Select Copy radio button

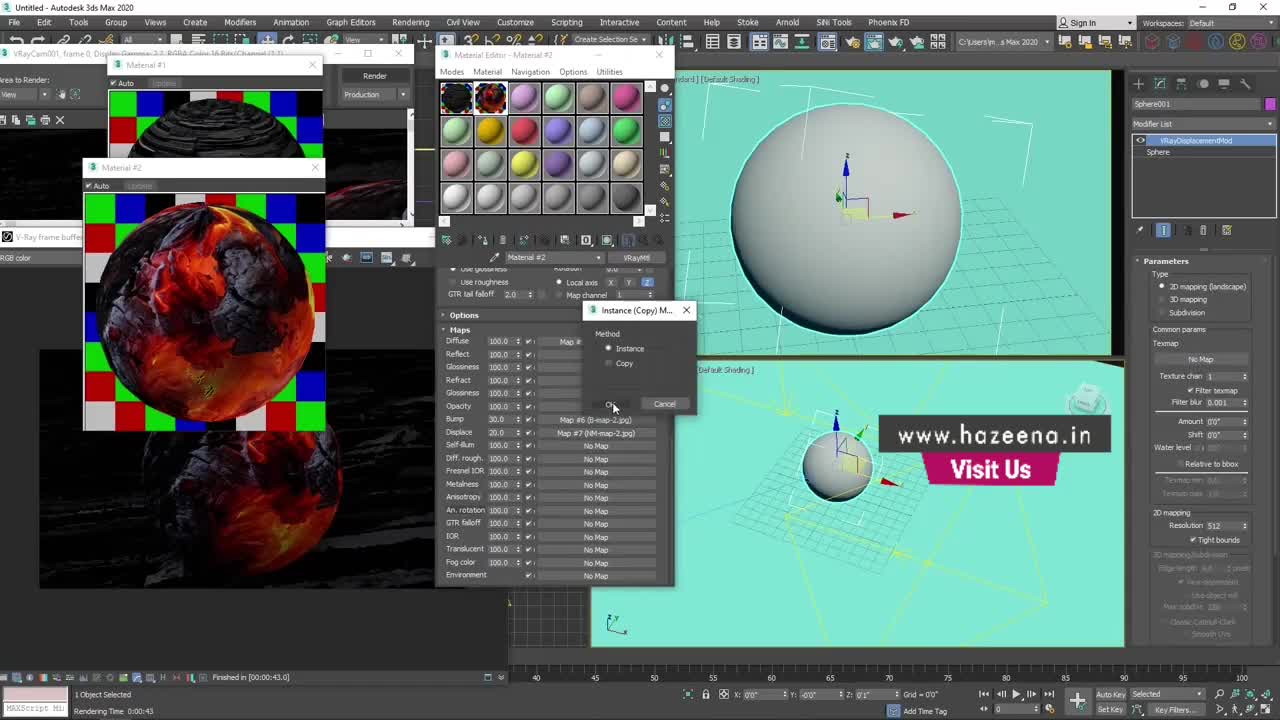point(608,363)
